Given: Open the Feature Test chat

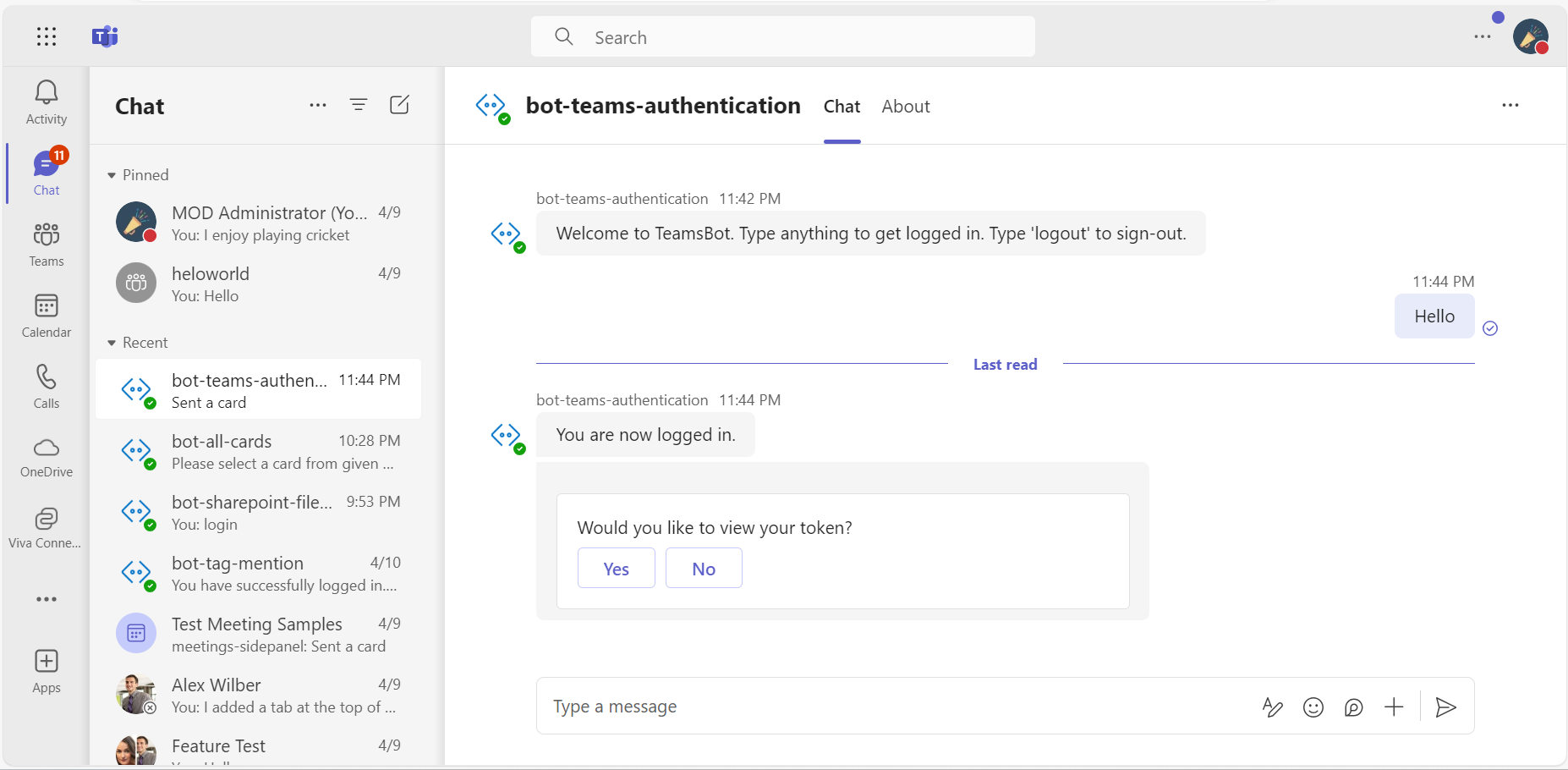Looking at the screenshot, I should point(258,748).
